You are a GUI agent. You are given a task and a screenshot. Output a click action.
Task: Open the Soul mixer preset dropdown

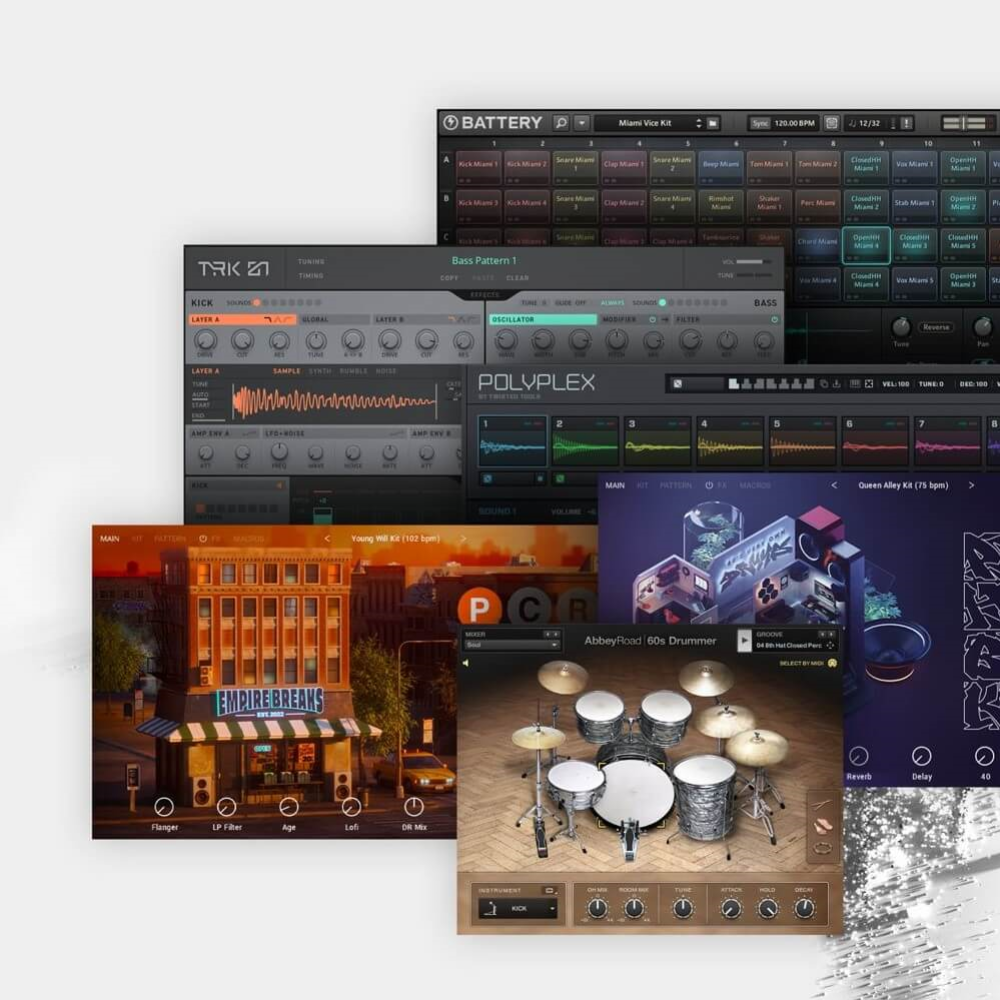click(512, 645)
